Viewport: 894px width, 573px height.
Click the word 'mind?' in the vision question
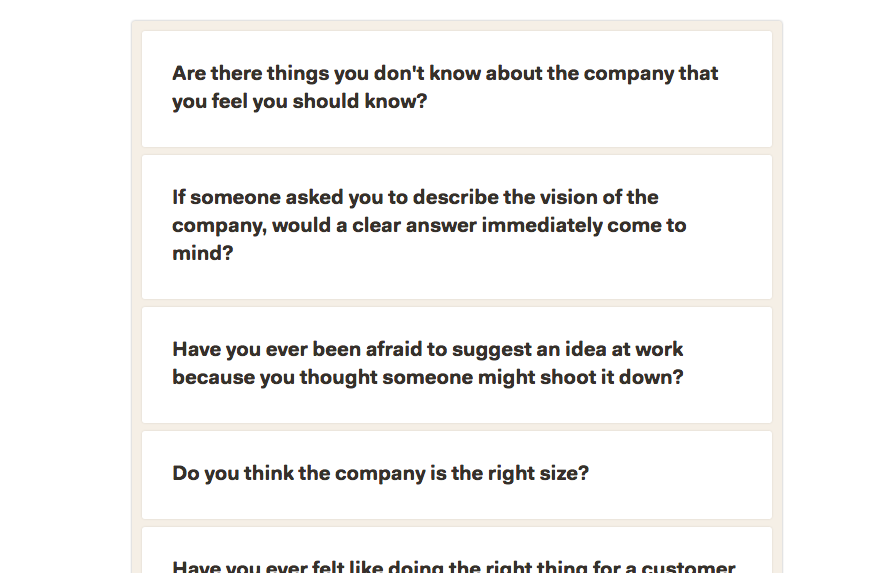202,253
